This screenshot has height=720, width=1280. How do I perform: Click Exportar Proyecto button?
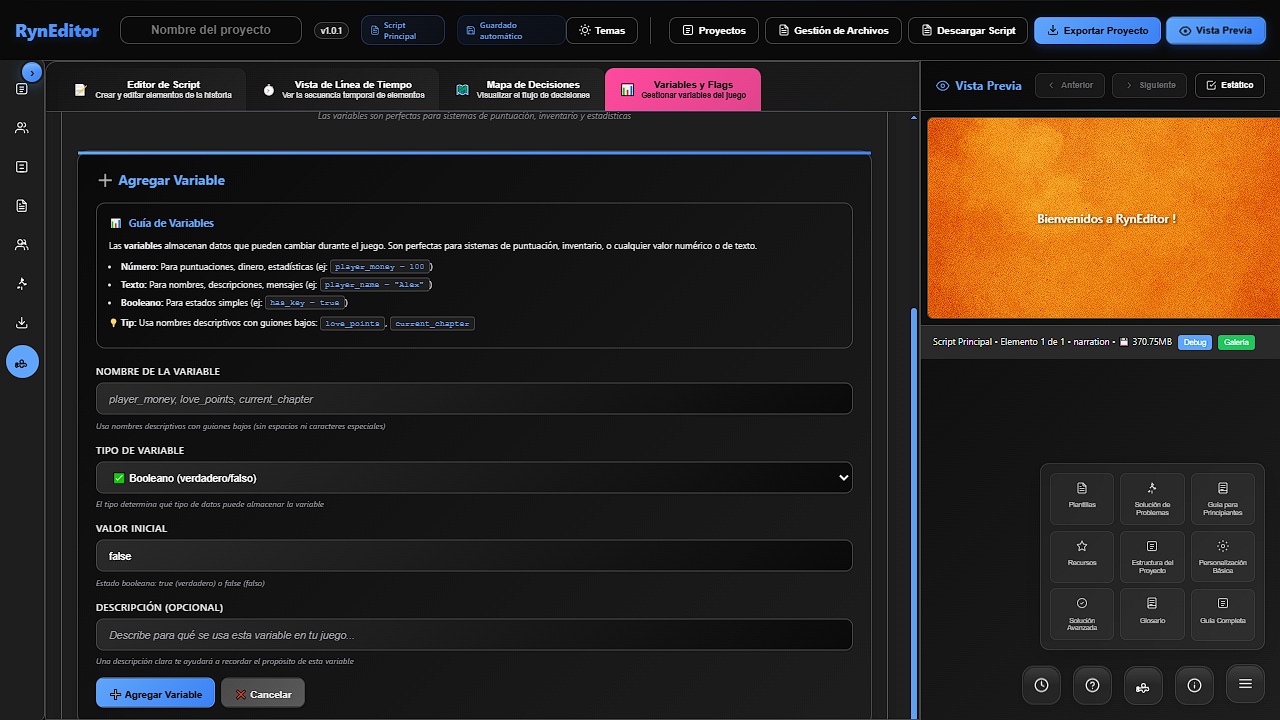pyautogui.click(x=1097, y=31)
